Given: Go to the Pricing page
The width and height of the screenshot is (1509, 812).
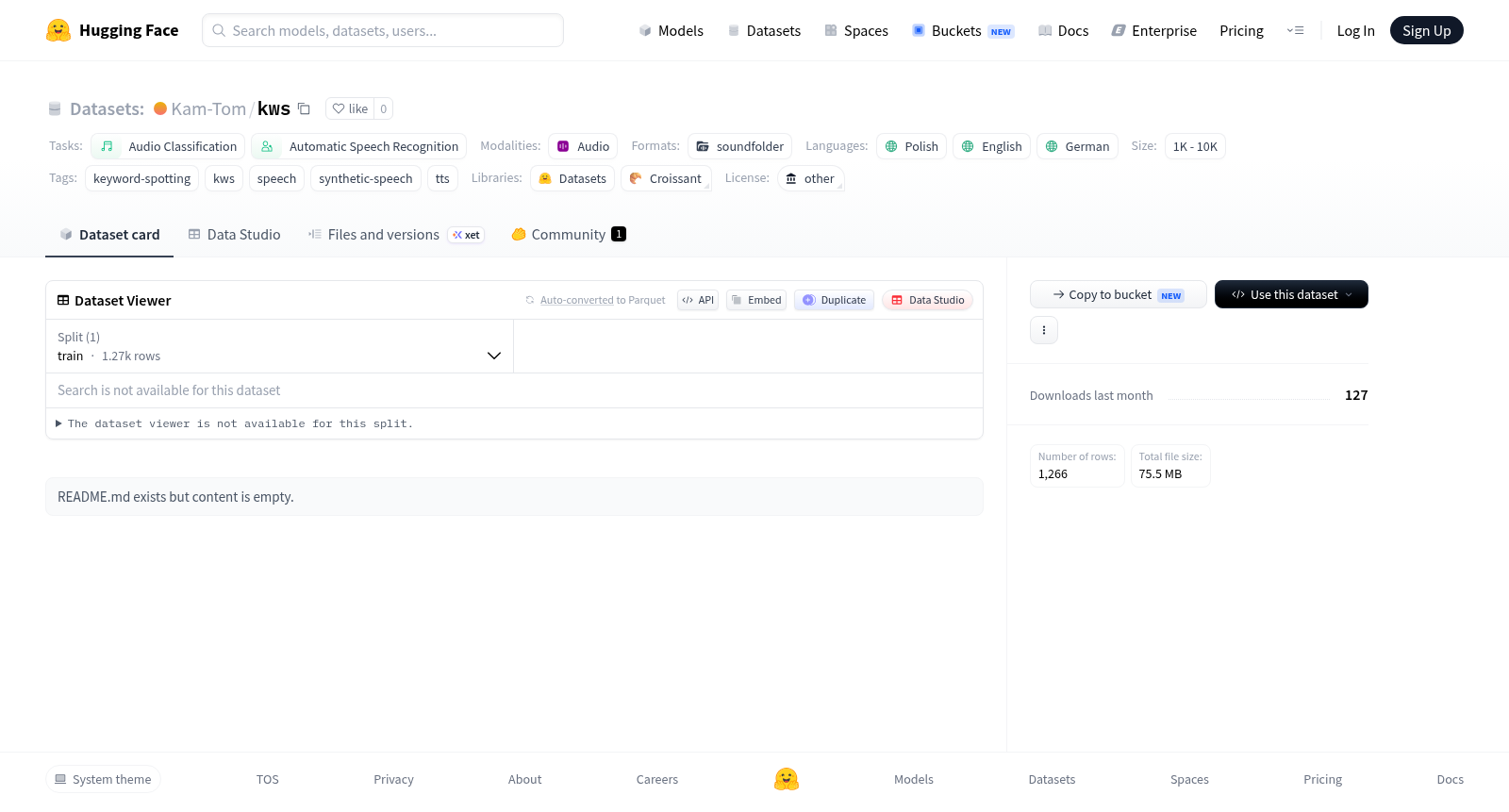Looking at the screenshot, I should coord(1241,30).
